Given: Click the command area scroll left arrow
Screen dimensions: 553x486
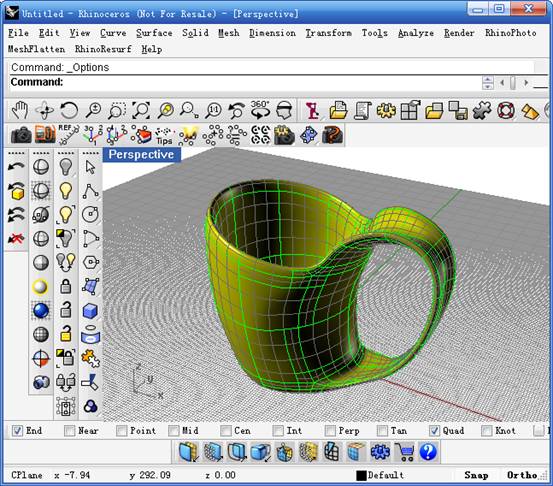Looking at the screenshot, I should tap(502, 83).
